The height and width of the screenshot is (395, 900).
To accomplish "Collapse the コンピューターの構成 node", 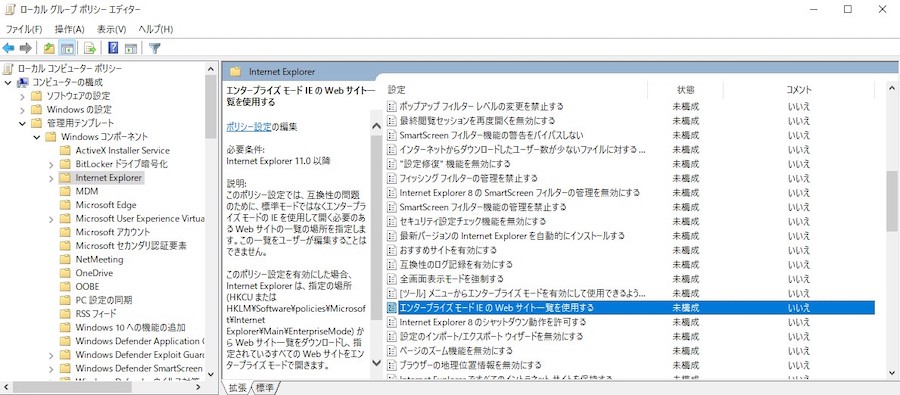I will coord(8,82).
